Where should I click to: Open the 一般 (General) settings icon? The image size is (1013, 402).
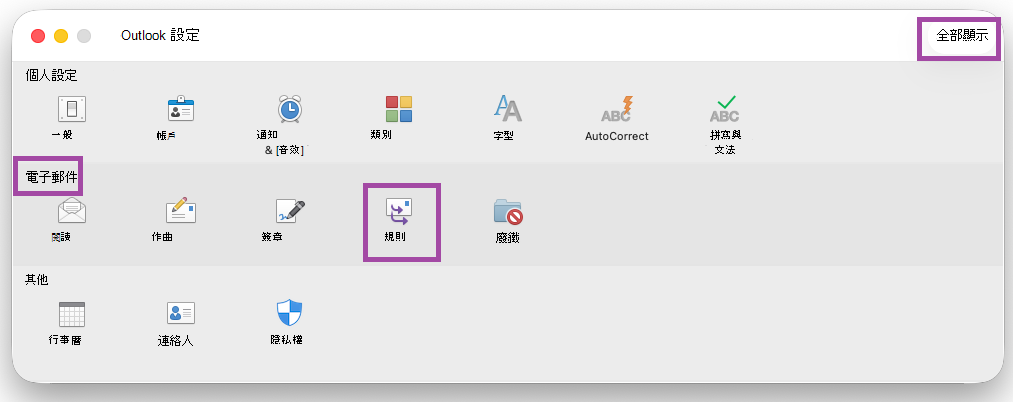pos(72,109)
